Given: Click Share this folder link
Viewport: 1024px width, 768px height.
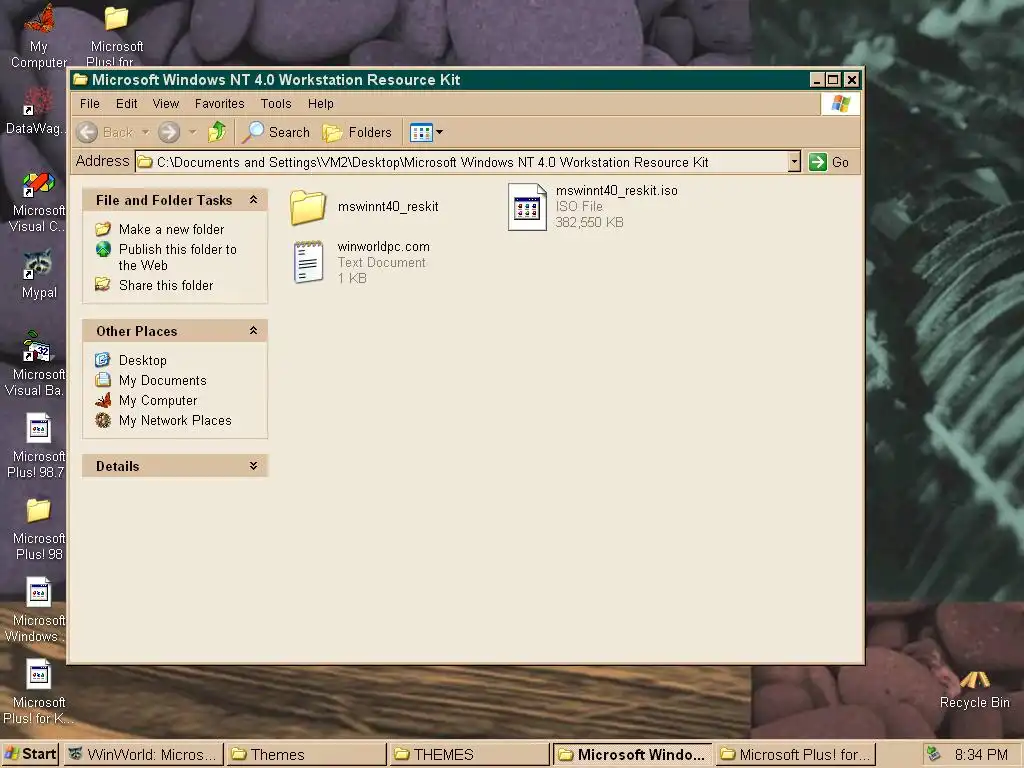Looking at the screenshot, I should 166,285.
